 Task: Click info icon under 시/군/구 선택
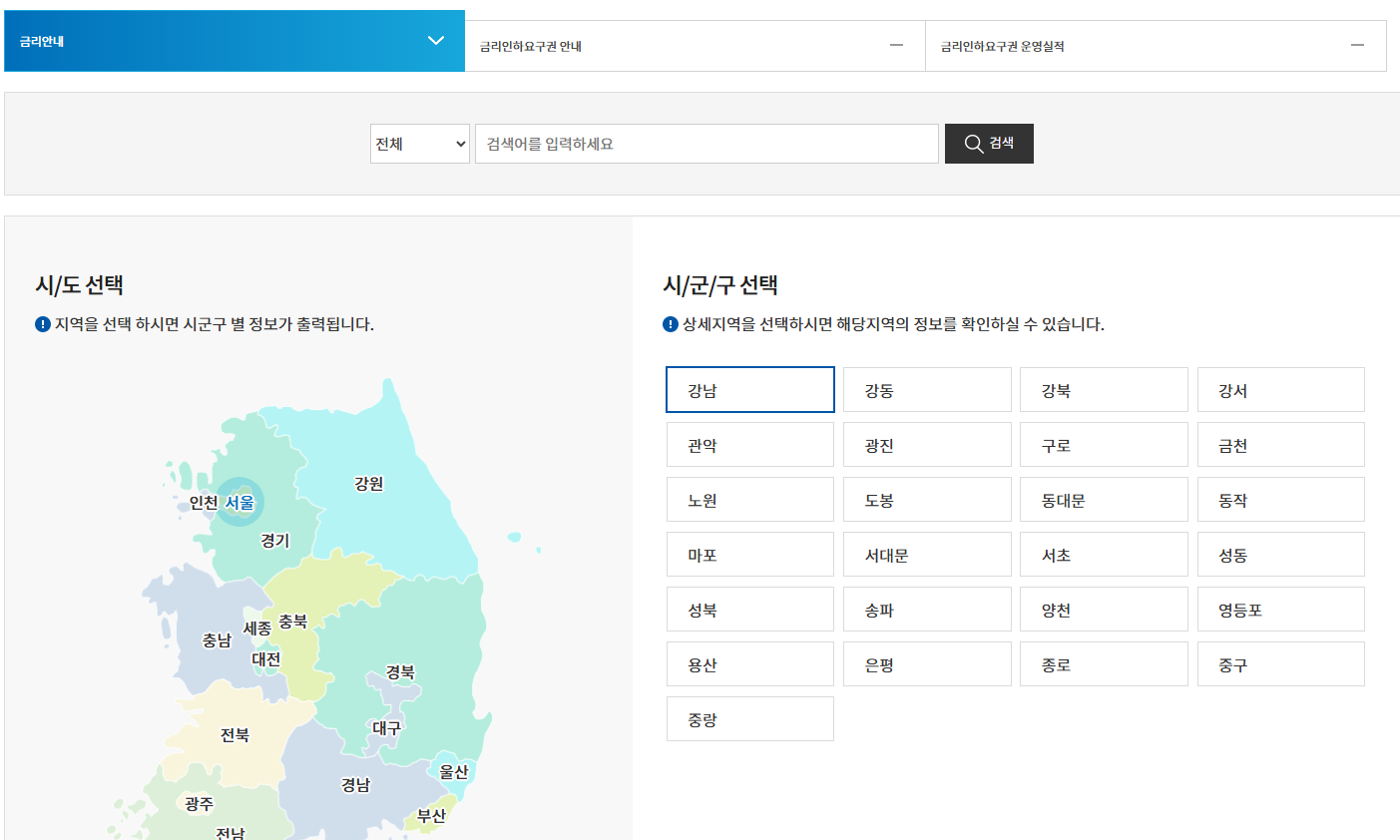(x=671, y=324)
